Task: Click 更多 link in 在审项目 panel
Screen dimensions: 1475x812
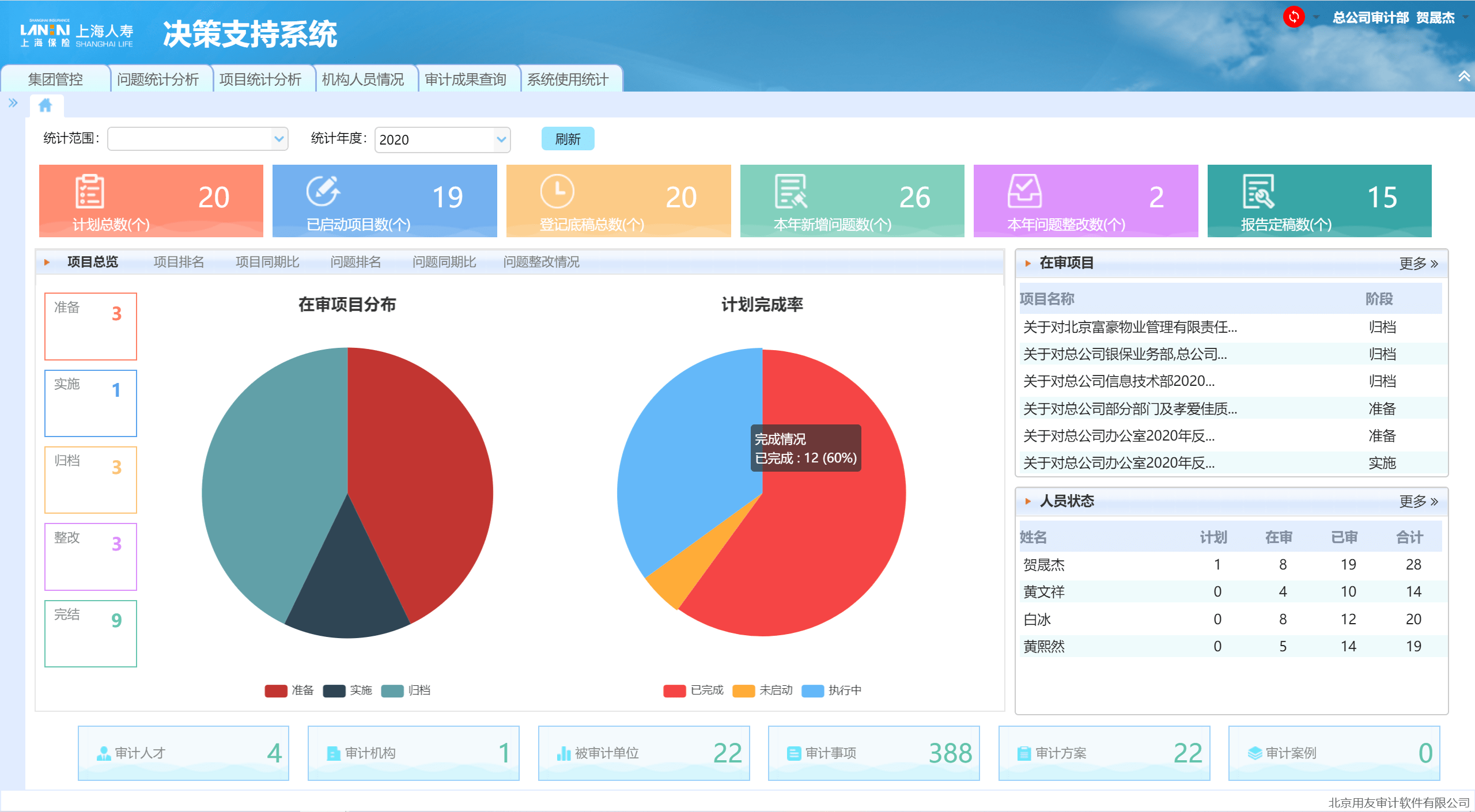Action: 1419,263
